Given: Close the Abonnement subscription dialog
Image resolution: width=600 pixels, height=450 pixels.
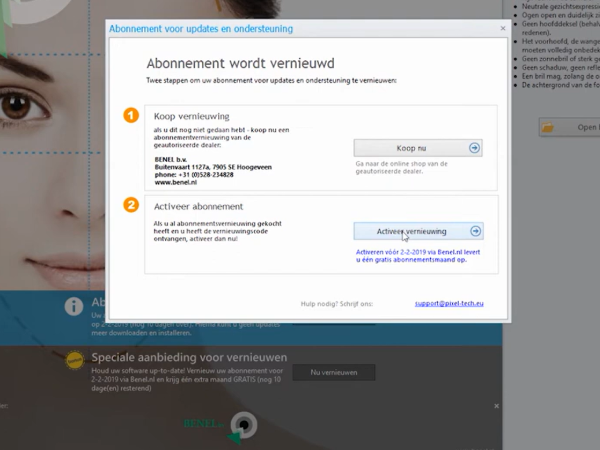Looking at the screenshot, I should pyautogui.click(x=503, y=28).
